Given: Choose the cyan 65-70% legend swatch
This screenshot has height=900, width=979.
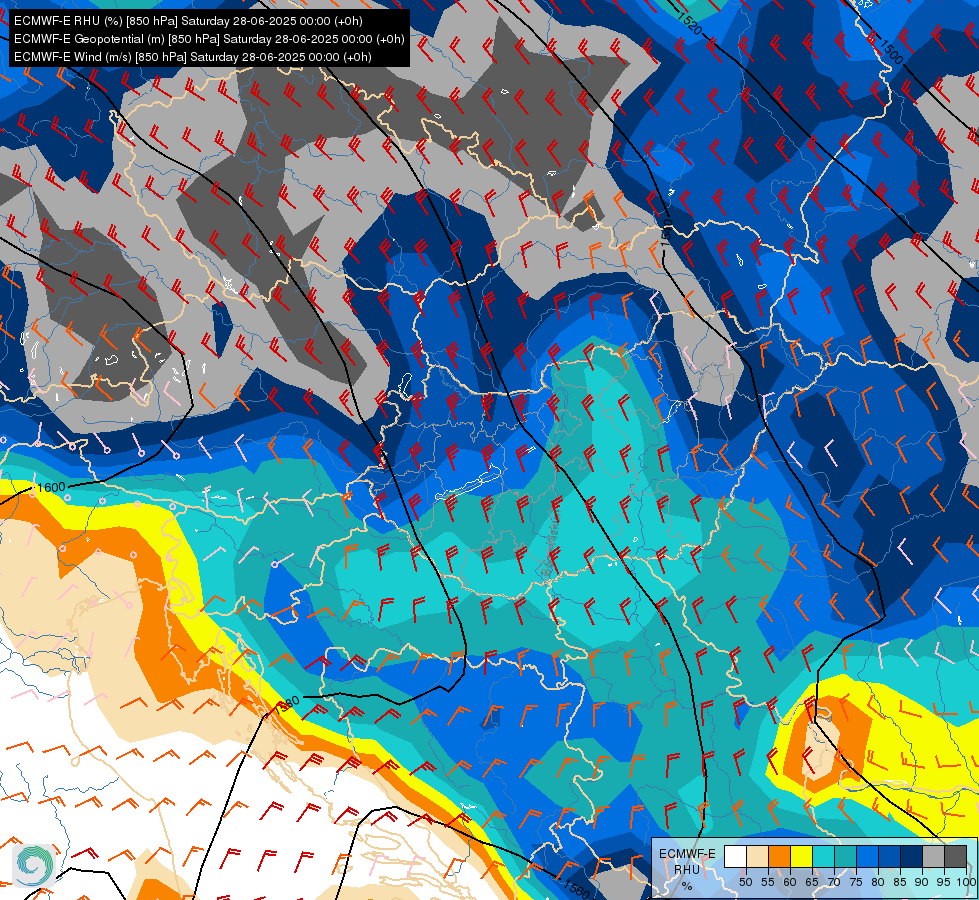Looking at the screenshot, I should point(824,856).
